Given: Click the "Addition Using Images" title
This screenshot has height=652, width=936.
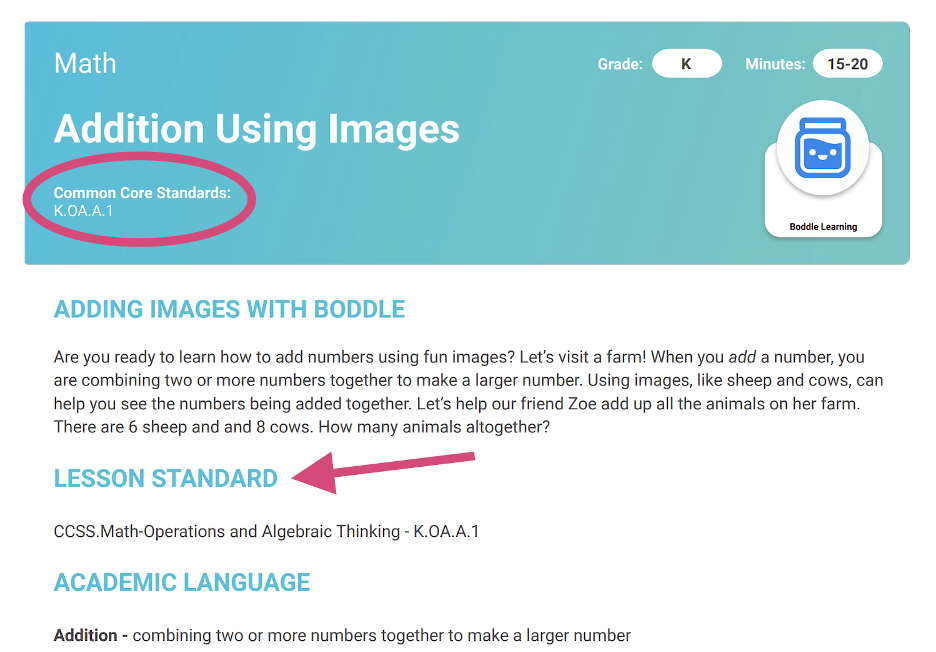Looking at the screenshot, I should pyautogui.click(x=256, y=129).
